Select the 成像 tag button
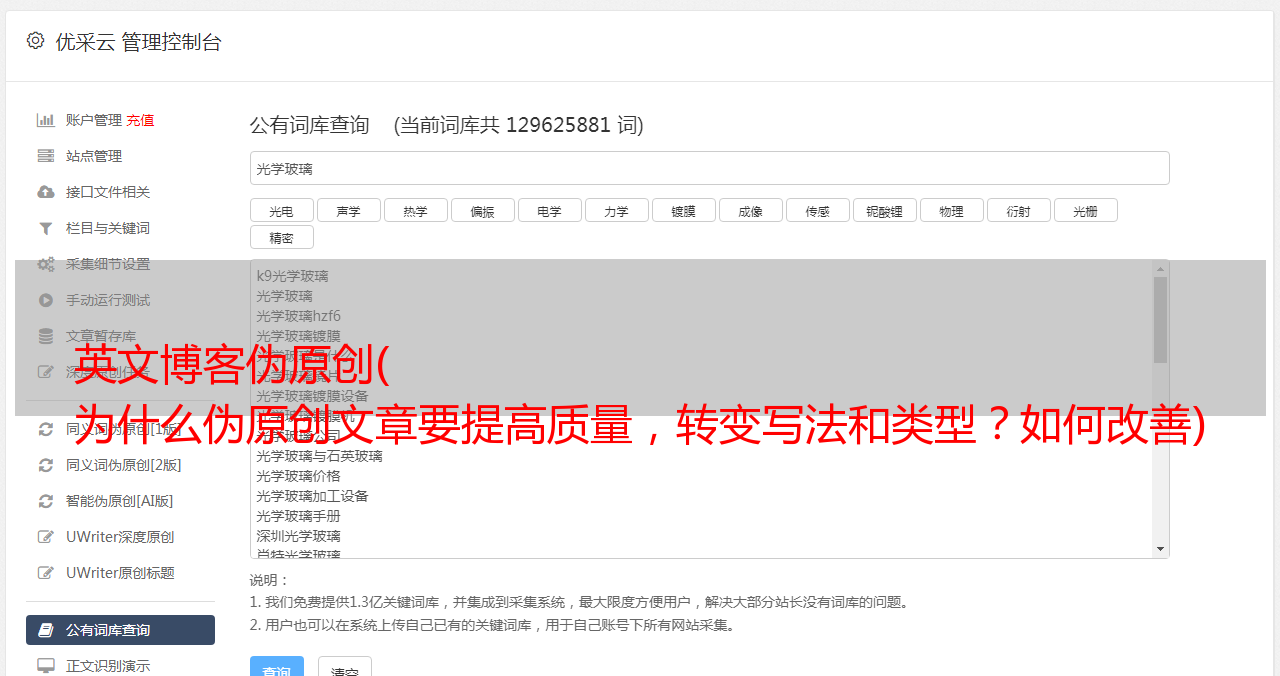This screenshot has width=1280, height=676. (x=751, y=210)
